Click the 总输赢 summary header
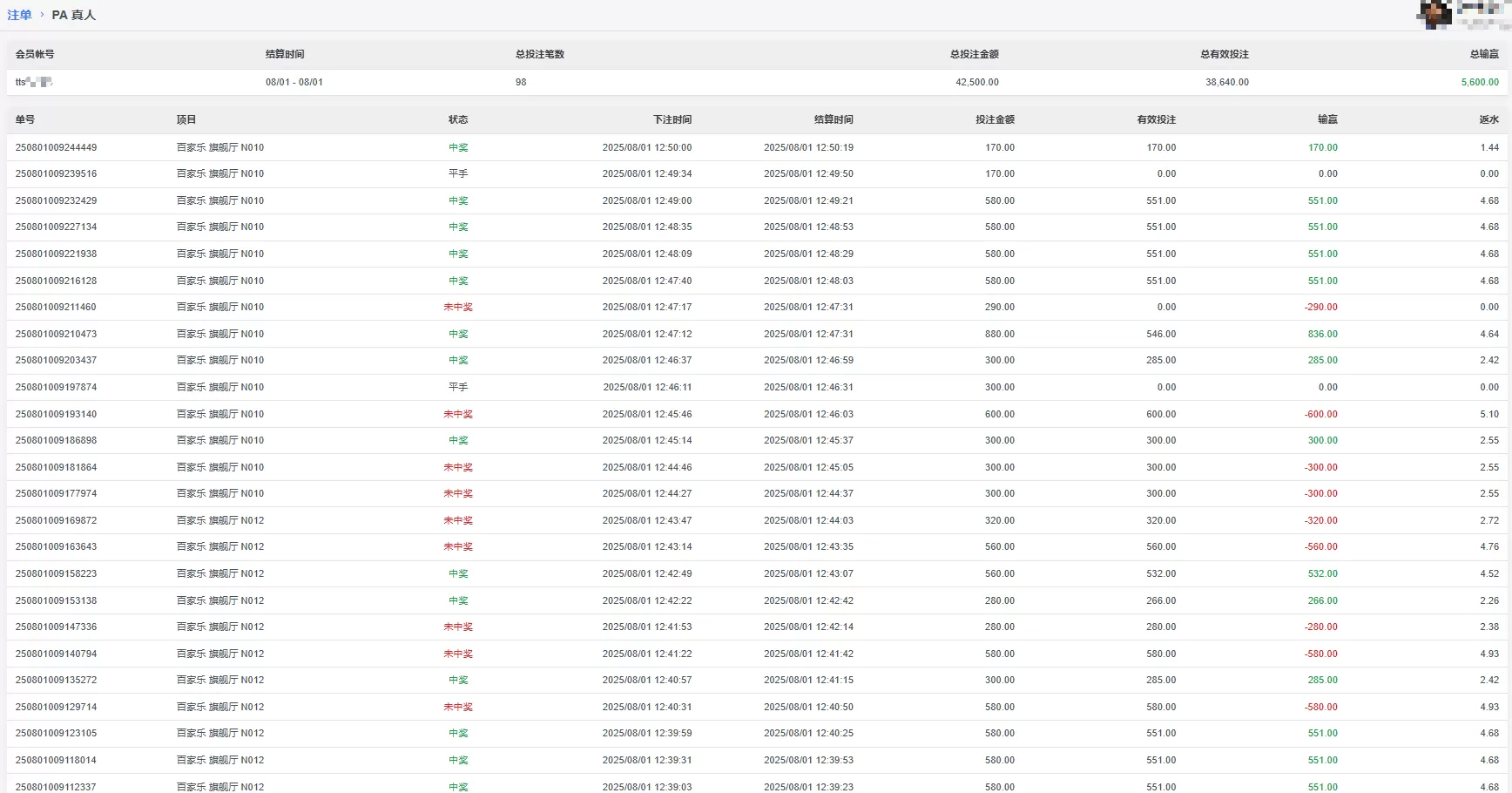The image size is (1512, 793). click(1484, 54)
